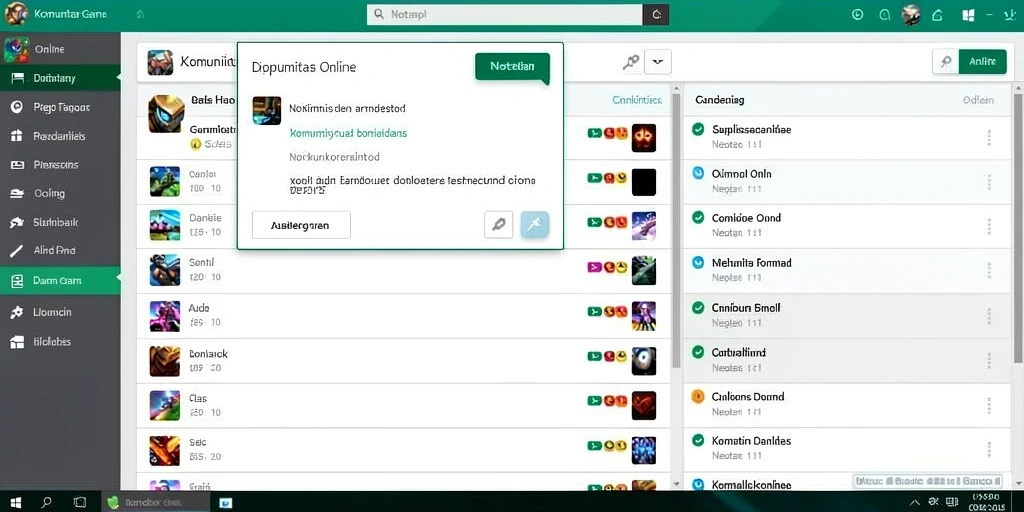Toggle the Cnniburn Bmolf check mark
The height and width of the screenshot is (512, 1024).
pyautogui.click(x=698, y=307)
